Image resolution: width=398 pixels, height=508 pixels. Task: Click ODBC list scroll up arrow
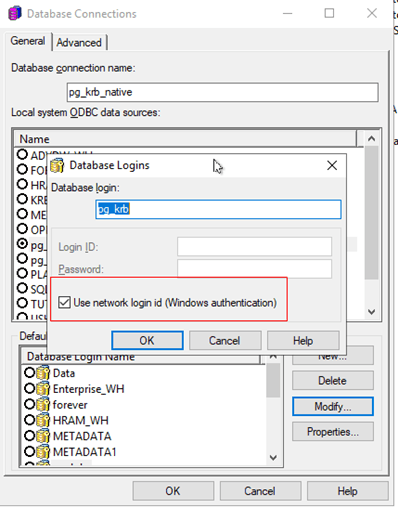pos(372,138)
